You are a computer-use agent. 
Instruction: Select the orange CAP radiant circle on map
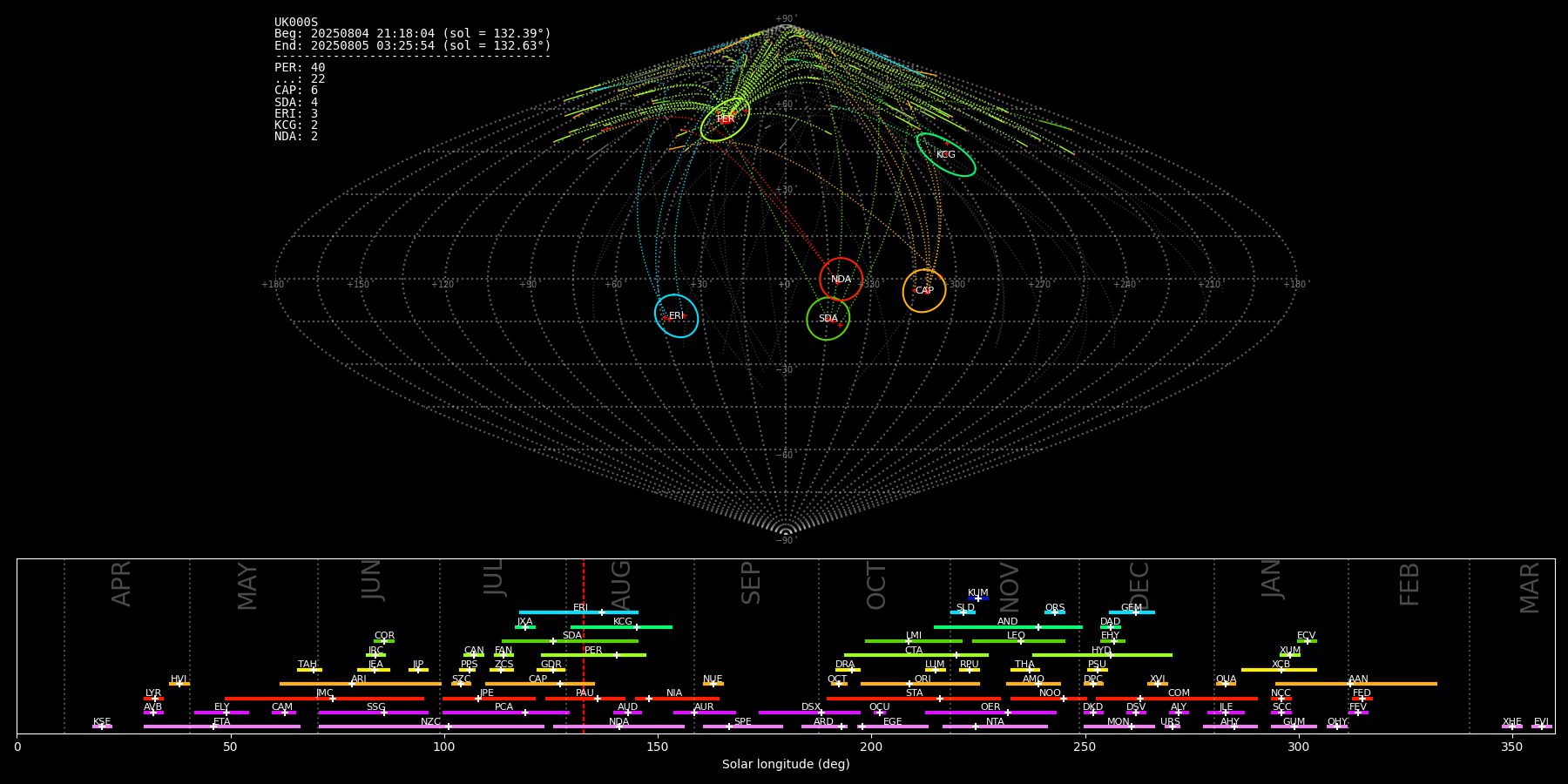[x=924, y=290]
